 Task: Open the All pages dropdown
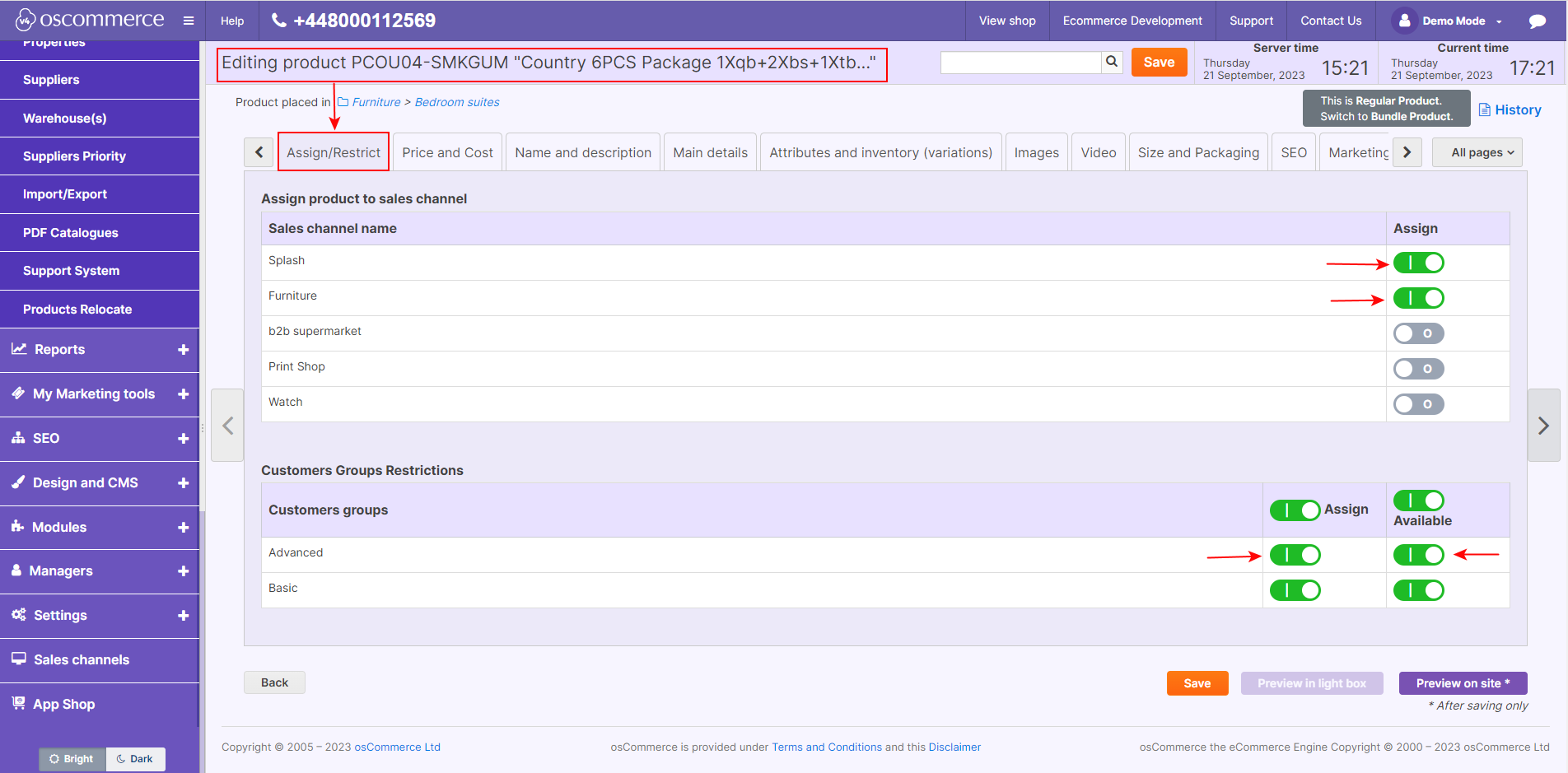(1477, 152)
